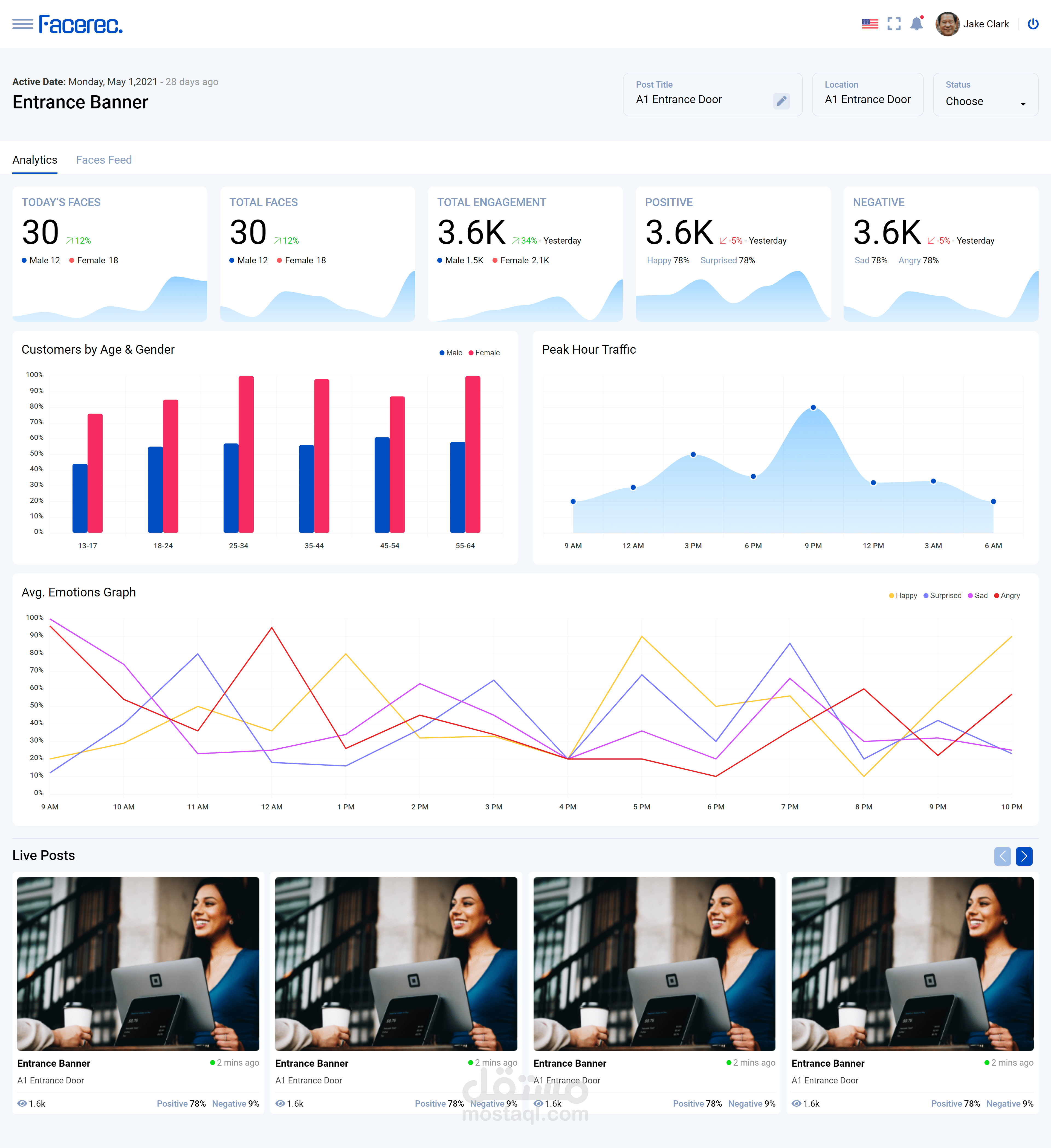Open the Status Choose dropdown
1051x1148 pixels.
[985, 101]
